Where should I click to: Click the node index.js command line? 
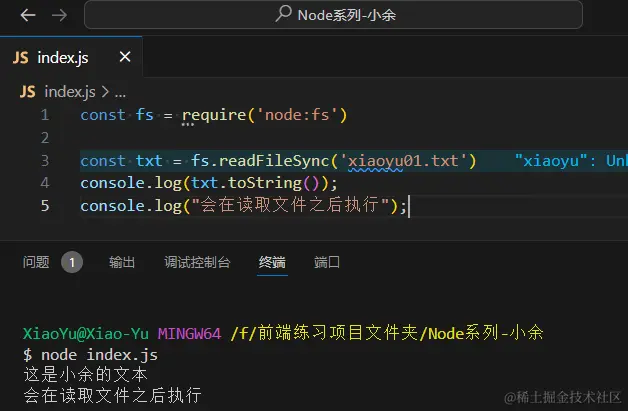coord(99,355)
